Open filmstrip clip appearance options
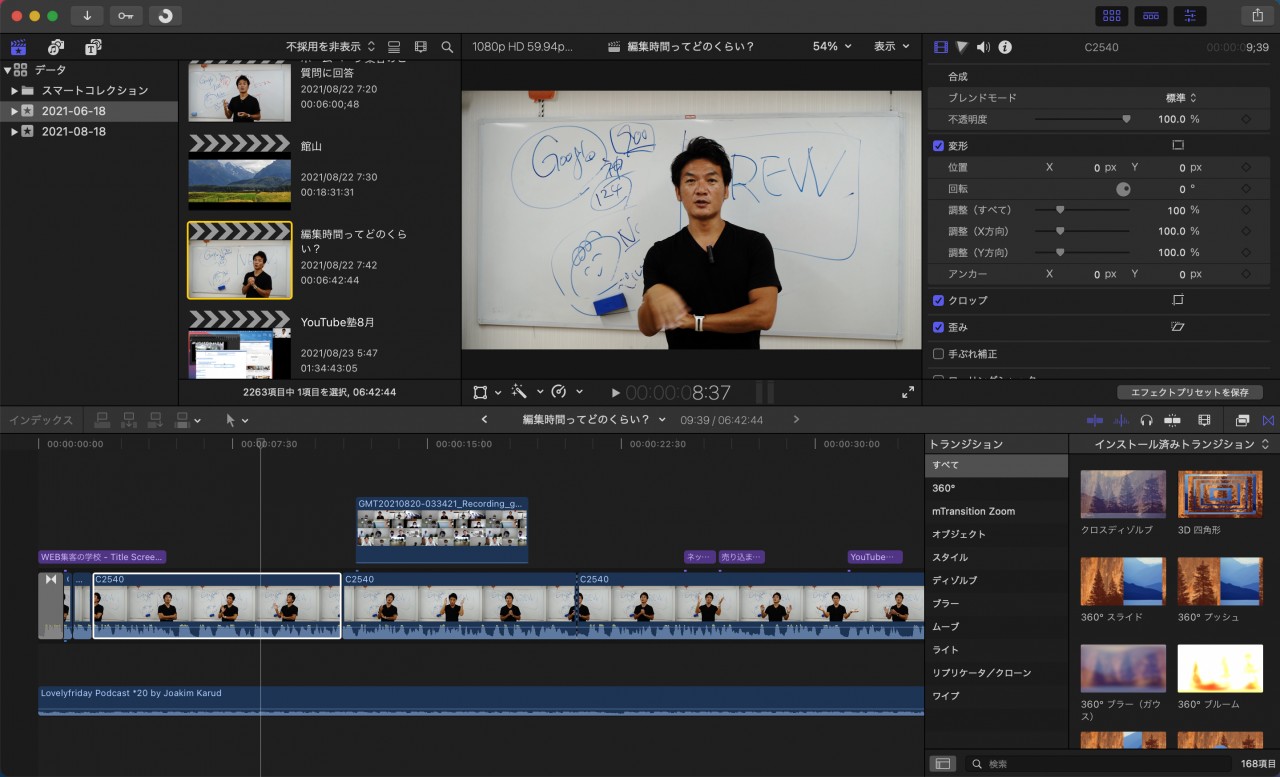This screenshot has width=1280, height=777. point(421,47)
